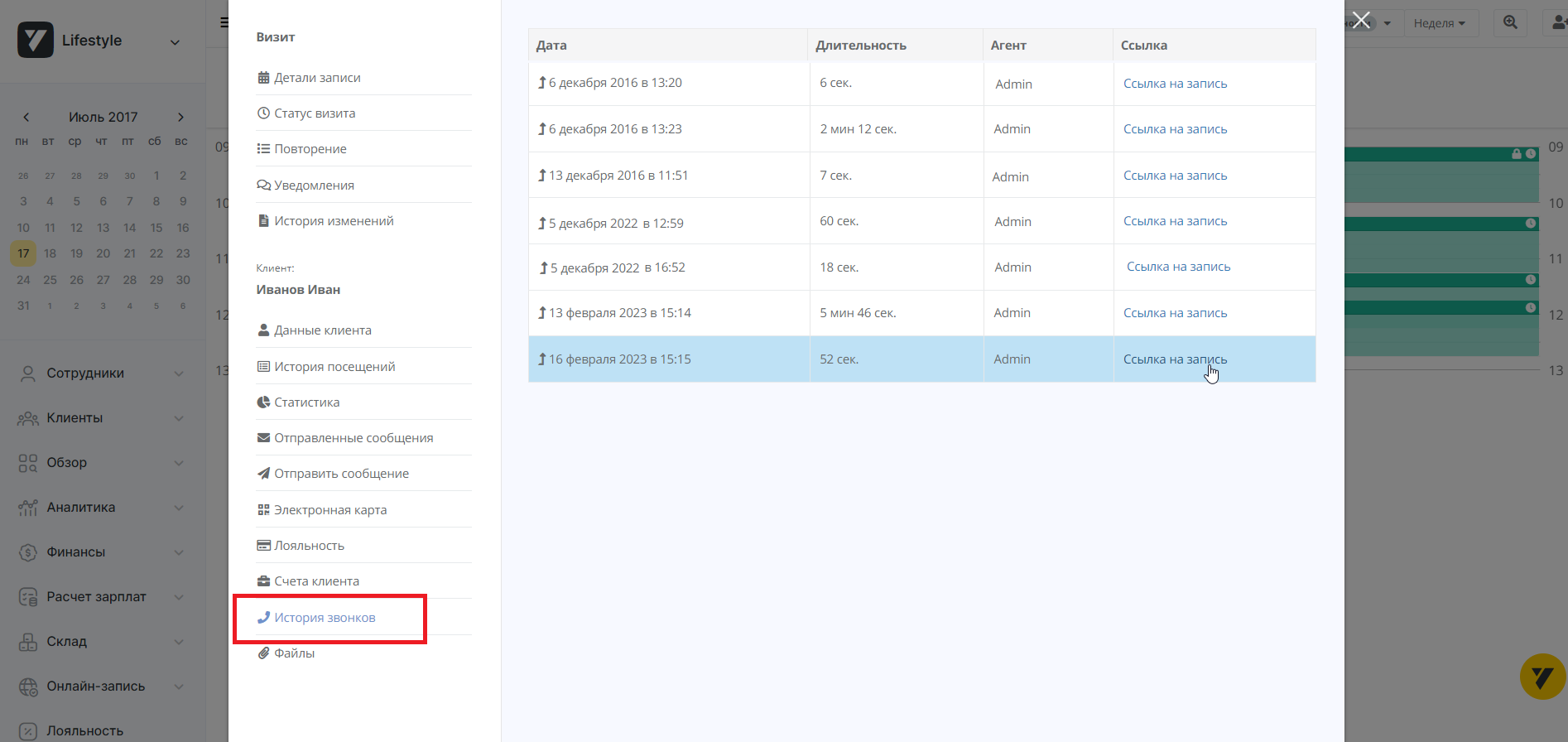Click the paperclip icon next to Файлы

[263, 653]
